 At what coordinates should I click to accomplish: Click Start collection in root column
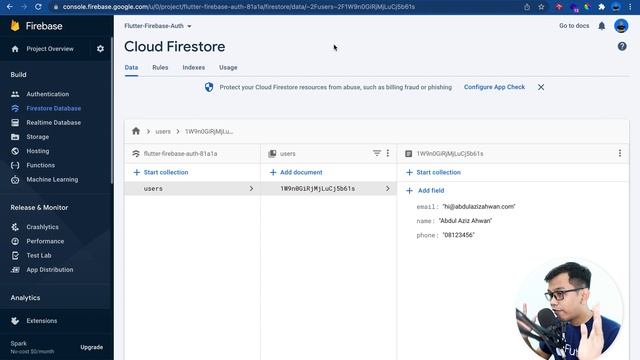[161, 172]
